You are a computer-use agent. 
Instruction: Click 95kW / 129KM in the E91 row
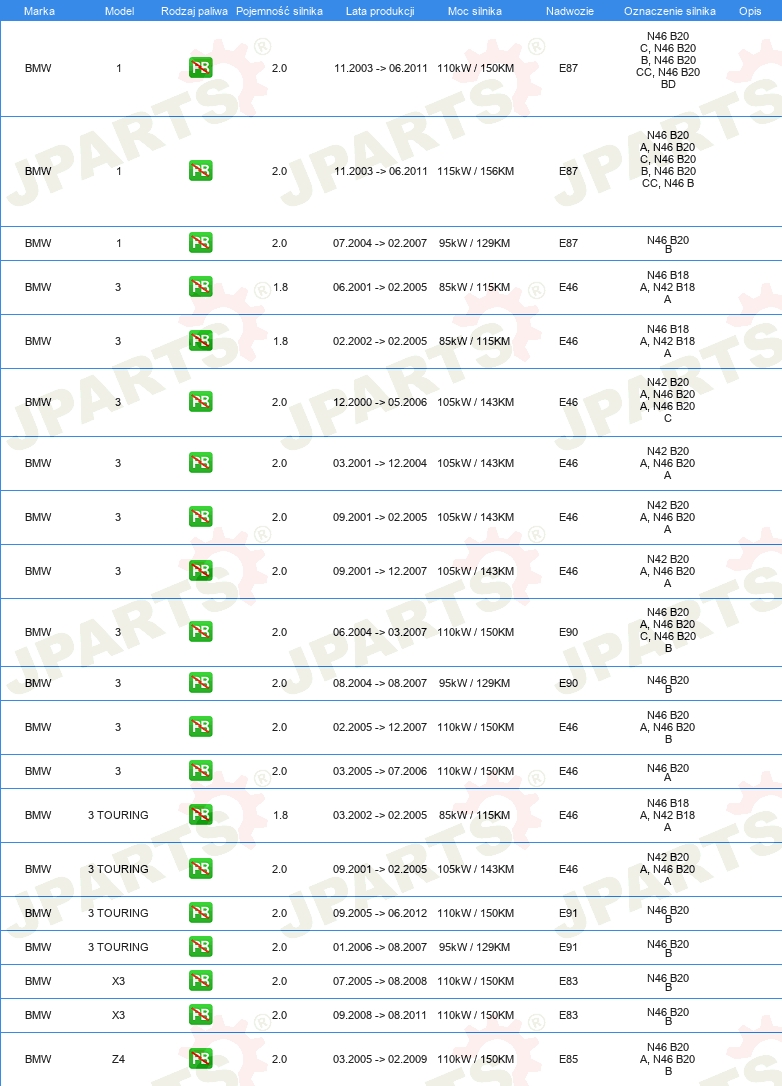(474, 947)
